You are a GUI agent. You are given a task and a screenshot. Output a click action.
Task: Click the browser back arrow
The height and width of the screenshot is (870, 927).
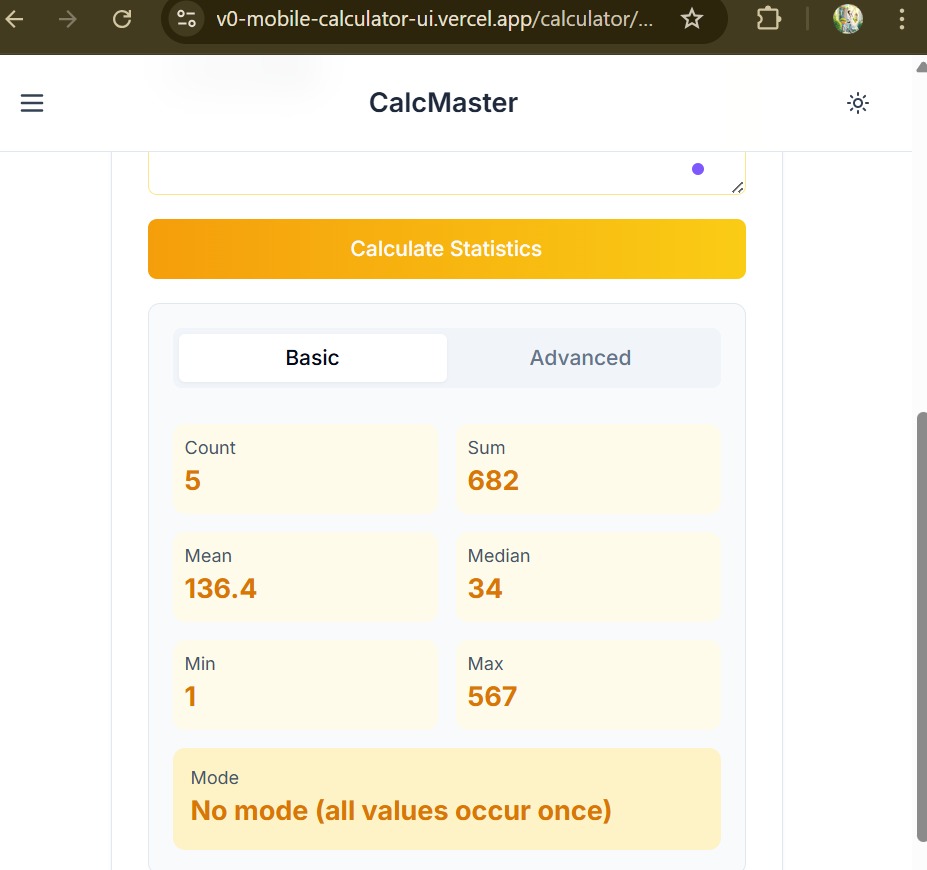click(x=15, y=19)
